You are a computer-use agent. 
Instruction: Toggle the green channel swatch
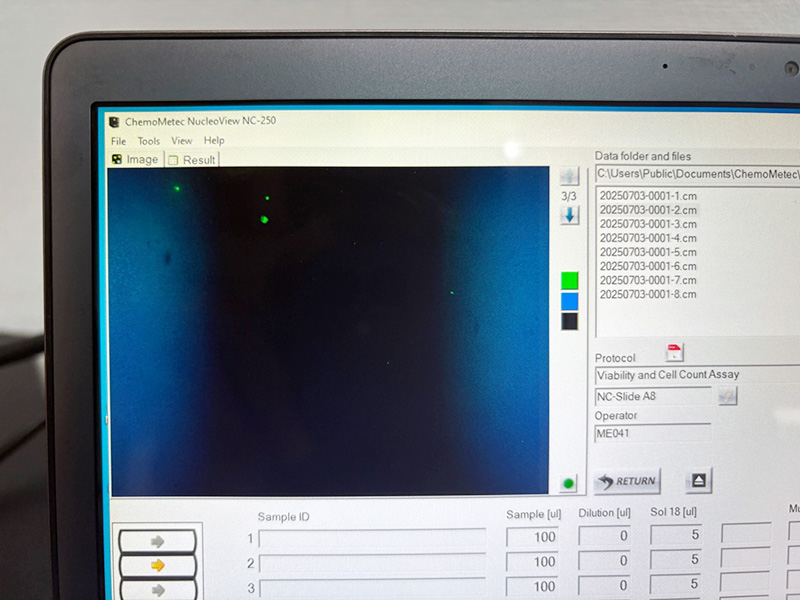point(569,280)
